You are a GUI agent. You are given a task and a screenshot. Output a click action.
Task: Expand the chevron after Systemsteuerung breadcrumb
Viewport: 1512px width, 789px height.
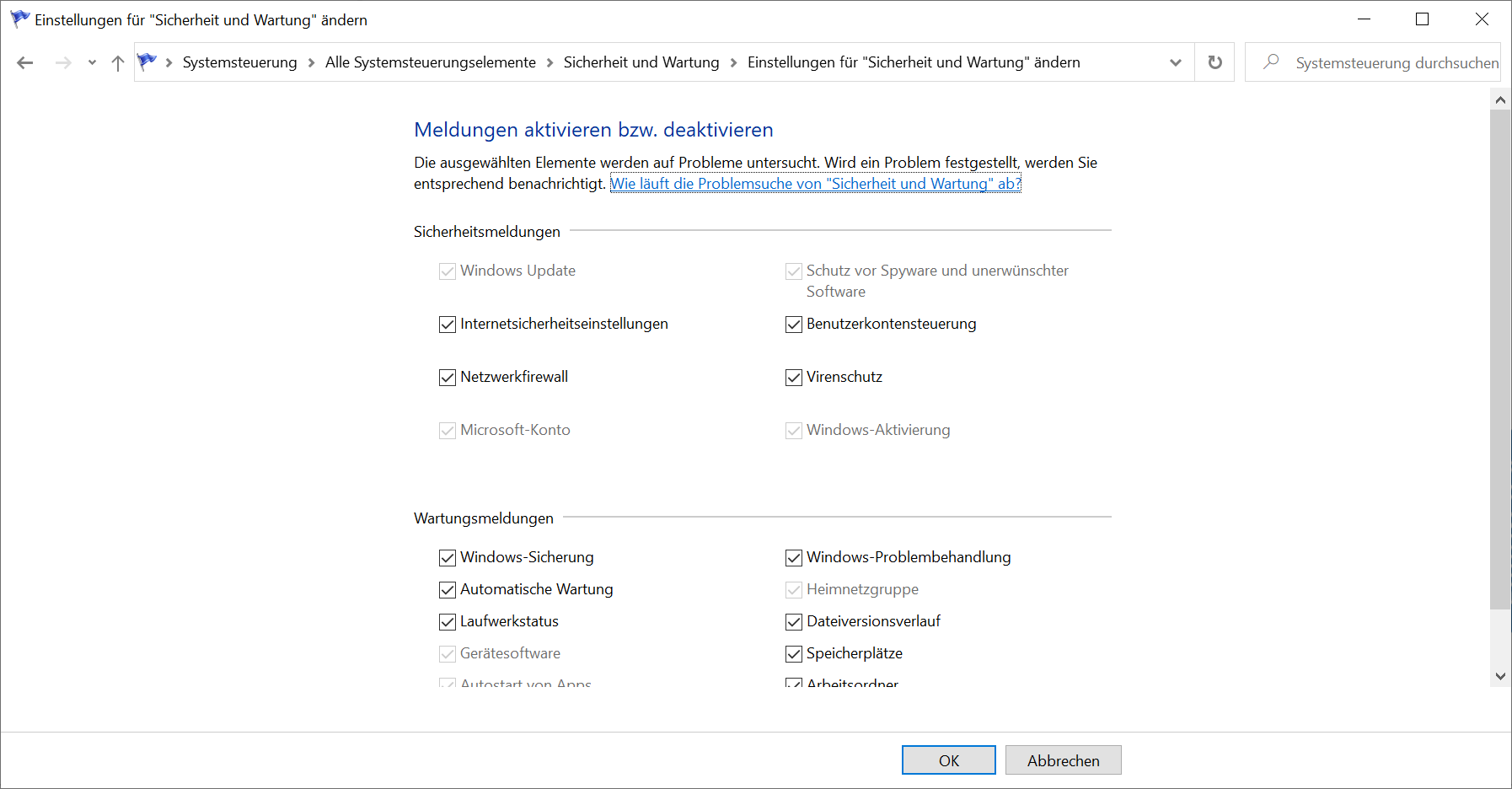(311, 62)
